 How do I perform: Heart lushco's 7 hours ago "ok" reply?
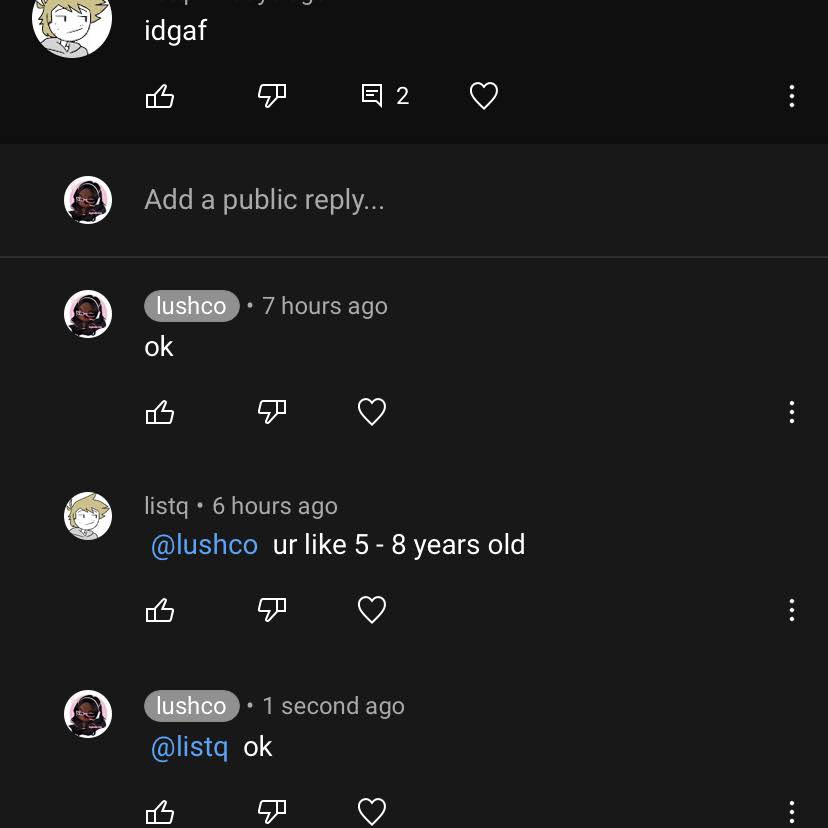click(372, 412)
